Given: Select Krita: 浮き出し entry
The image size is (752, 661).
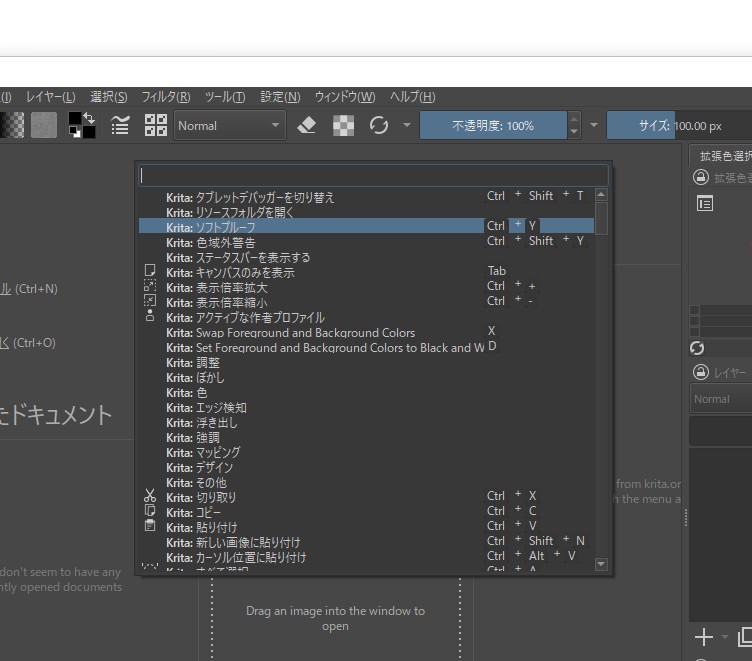Looking at the screenshot, I should point(366,422).
